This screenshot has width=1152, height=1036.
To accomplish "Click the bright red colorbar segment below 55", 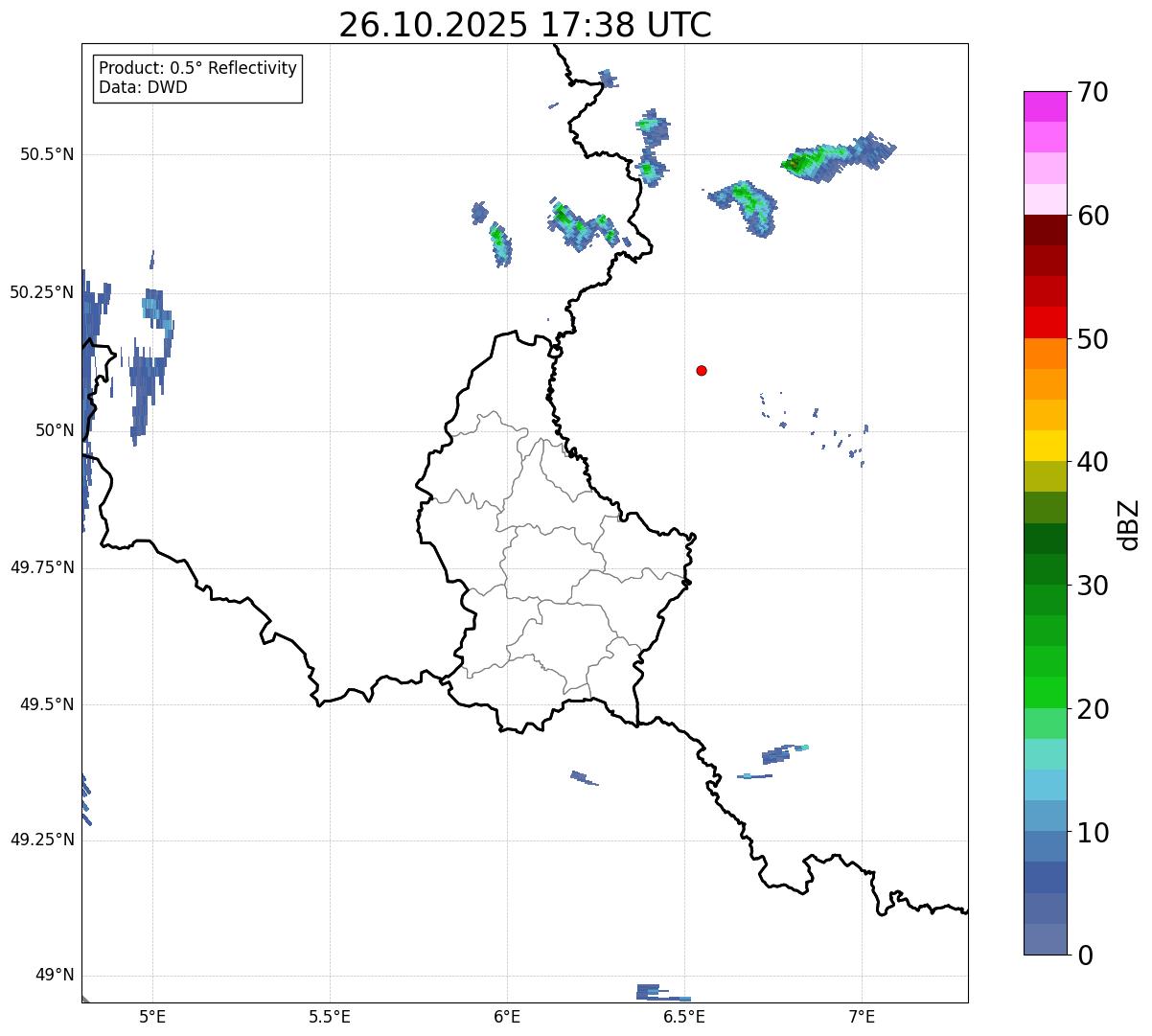I will coord(1046,322).
